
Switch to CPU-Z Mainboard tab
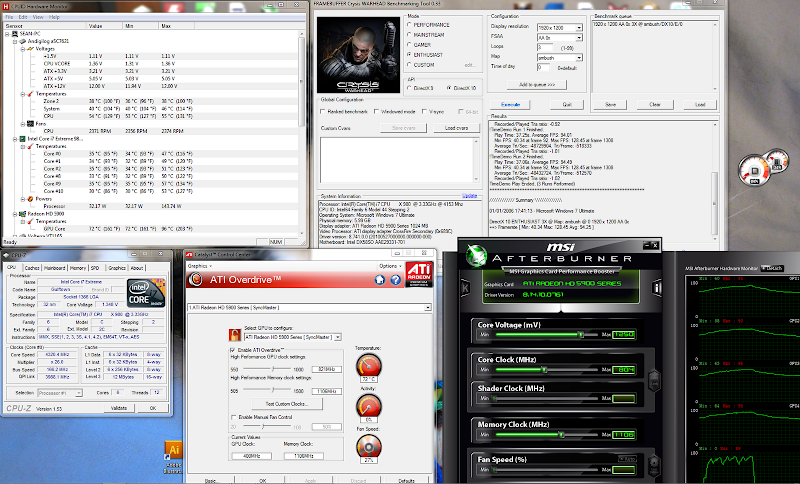tap(55, 268)
